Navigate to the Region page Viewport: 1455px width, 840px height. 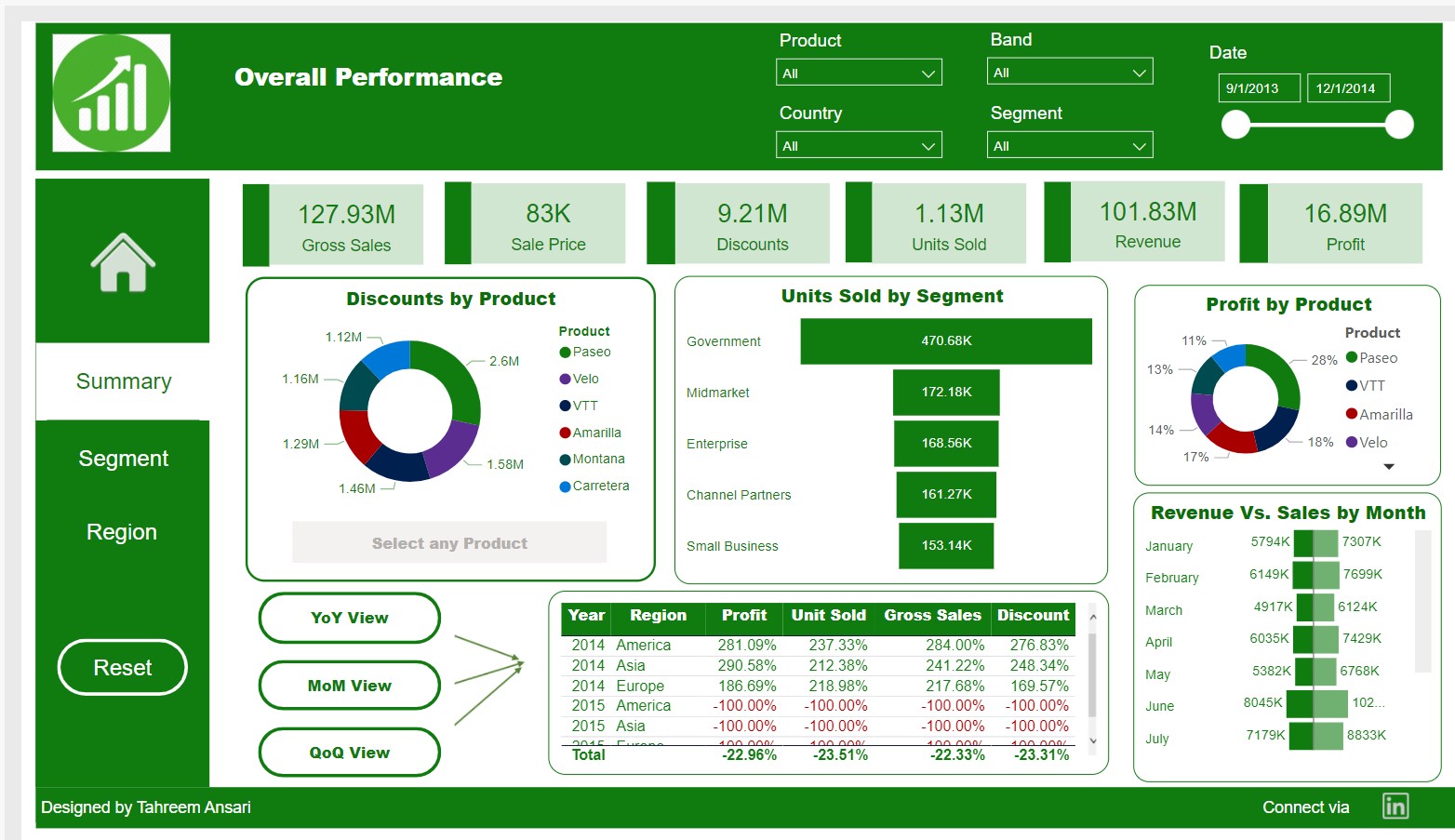click(122, 531)
